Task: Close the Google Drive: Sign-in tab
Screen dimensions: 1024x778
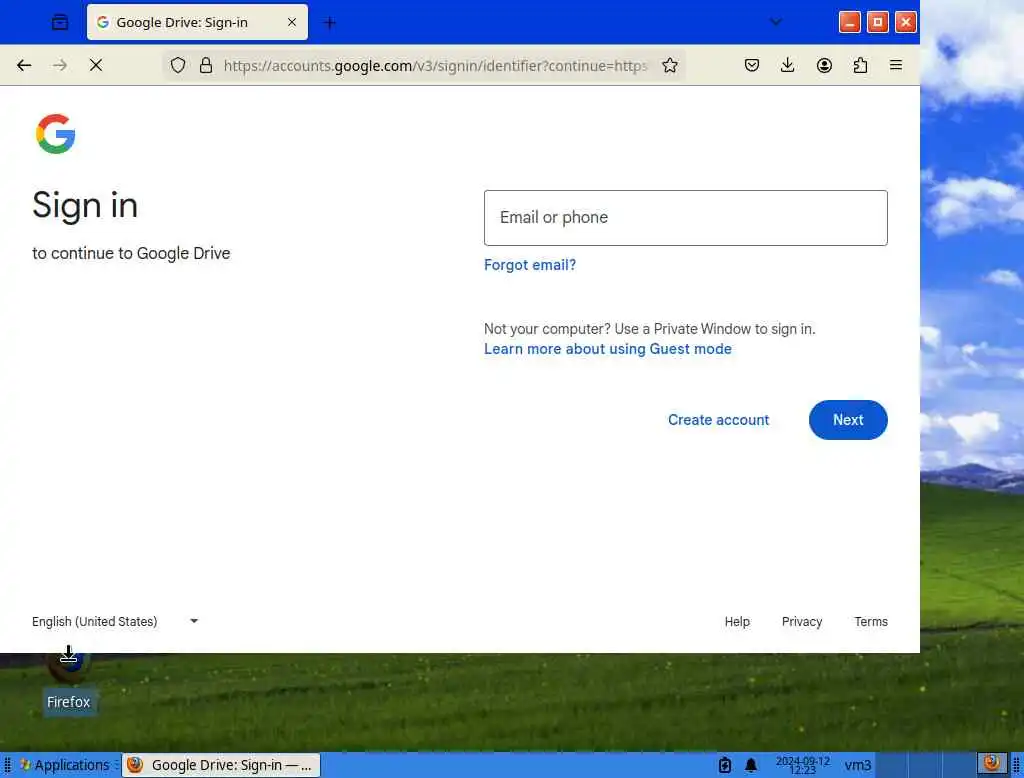Action: [x=292, y=22]
